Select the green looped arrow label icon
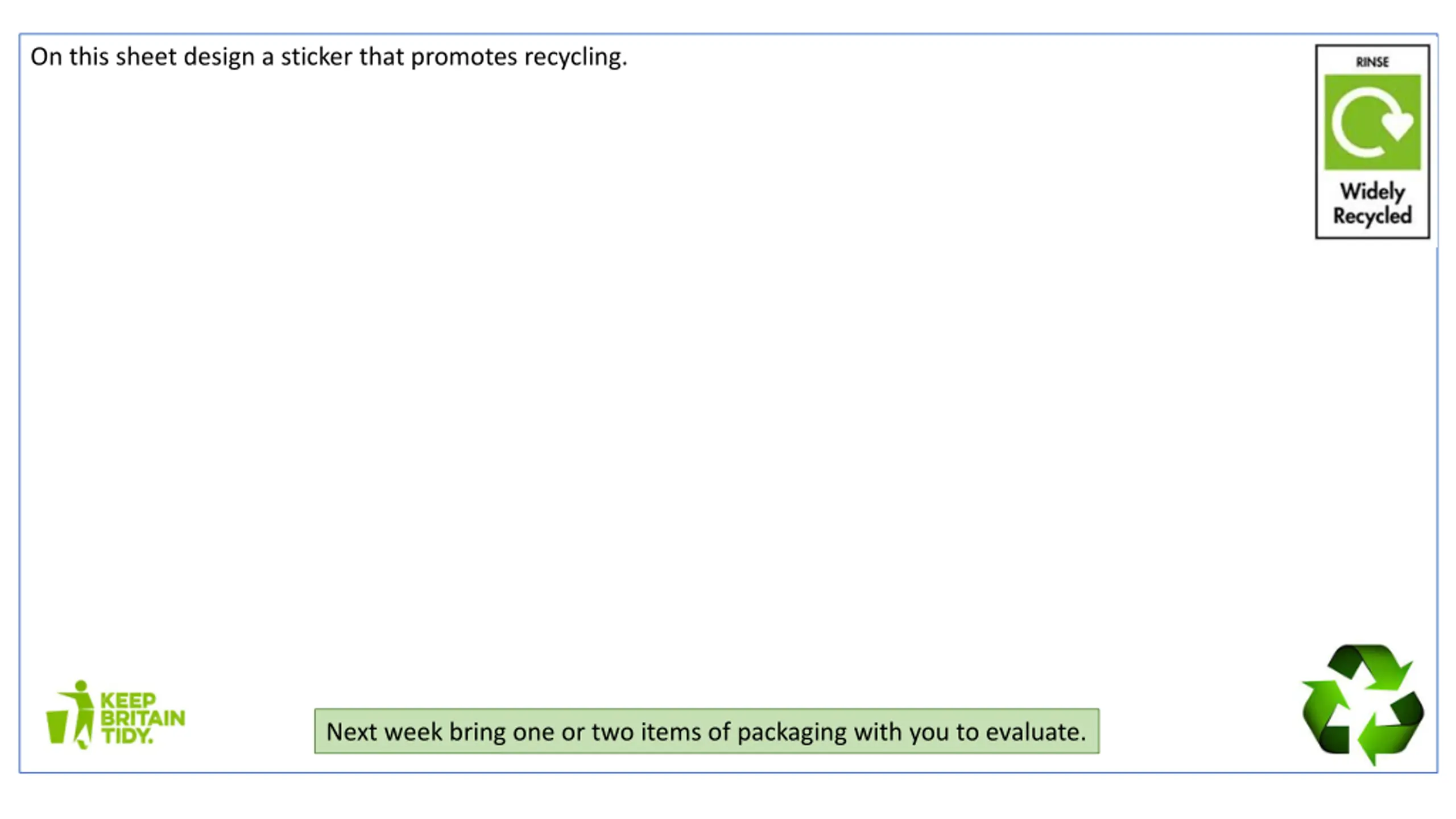Screen dimensions: 1456x819 (x=1372, y=122)
